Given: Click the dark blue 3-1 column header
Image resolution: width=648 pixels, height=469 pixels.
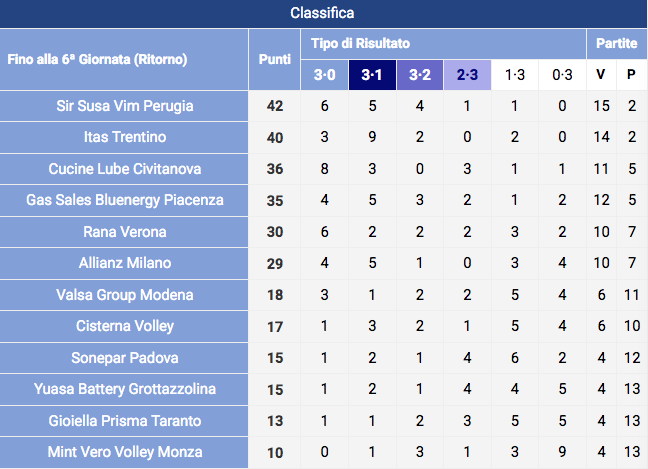Looking at the screenshot, I should coord(373,75).
